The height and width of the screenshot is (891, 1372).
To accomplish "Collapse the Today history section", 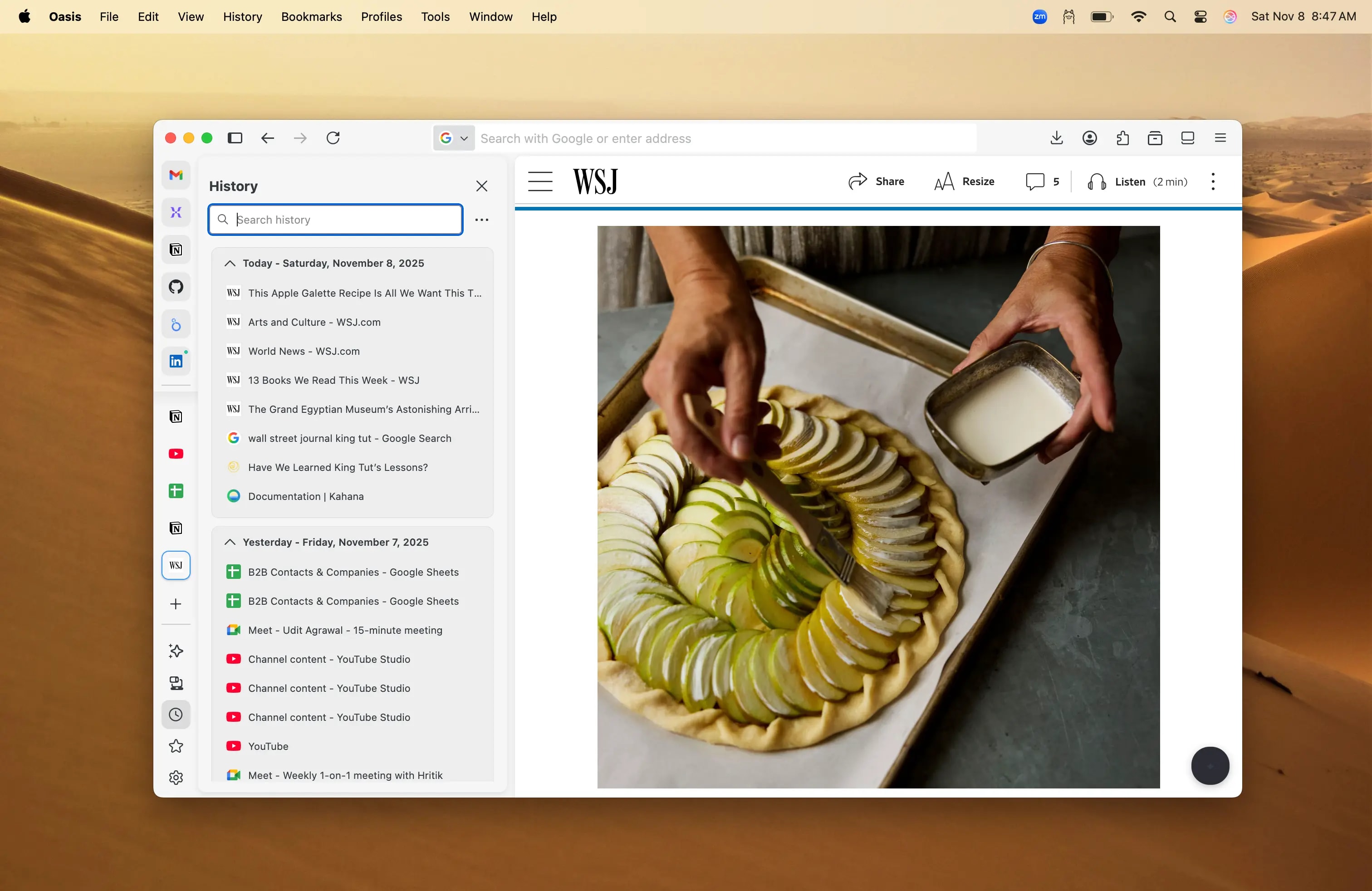I will tap(230, 264).
